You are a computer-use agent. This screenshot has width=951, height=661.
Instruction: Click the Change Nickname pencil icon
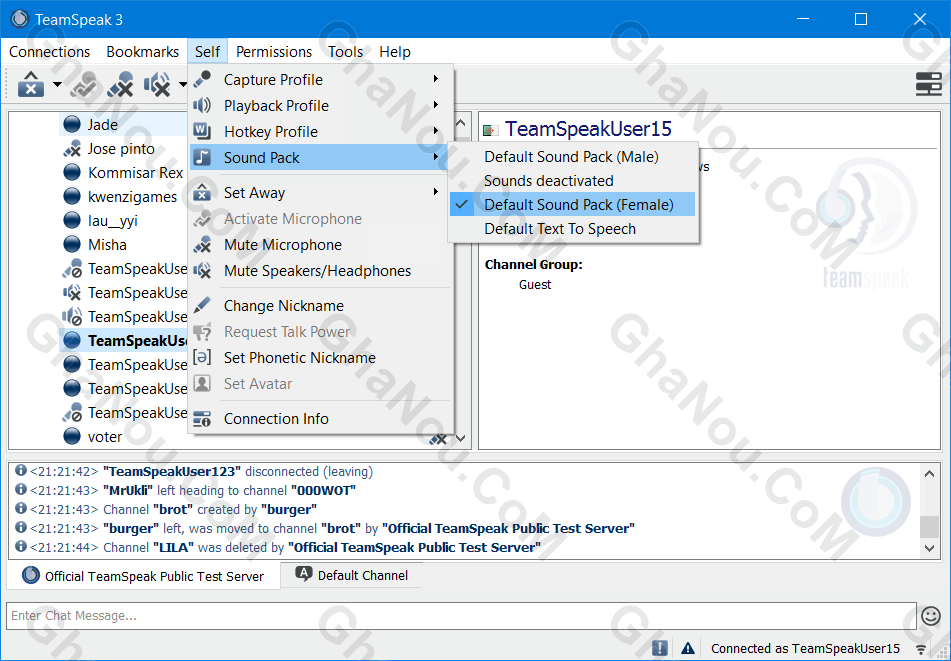[202, 306]
